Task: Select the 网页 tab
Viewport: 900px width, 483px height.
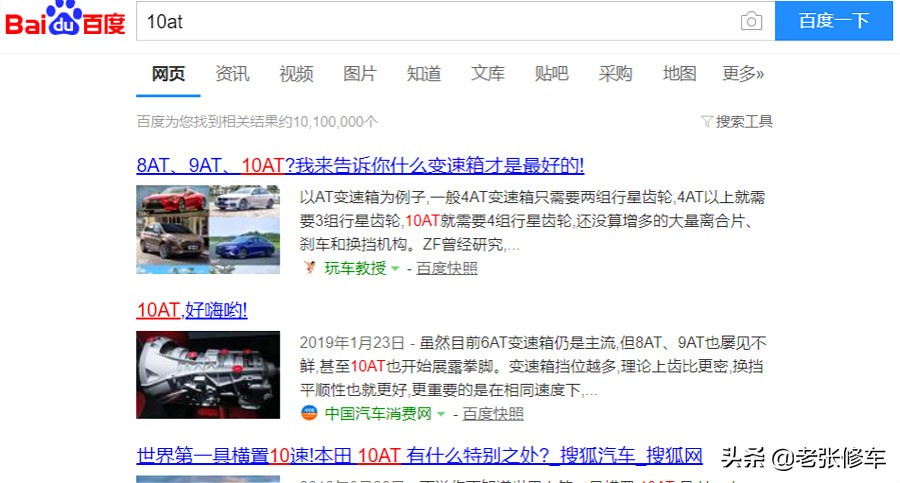Action: [x=168, y=74]
